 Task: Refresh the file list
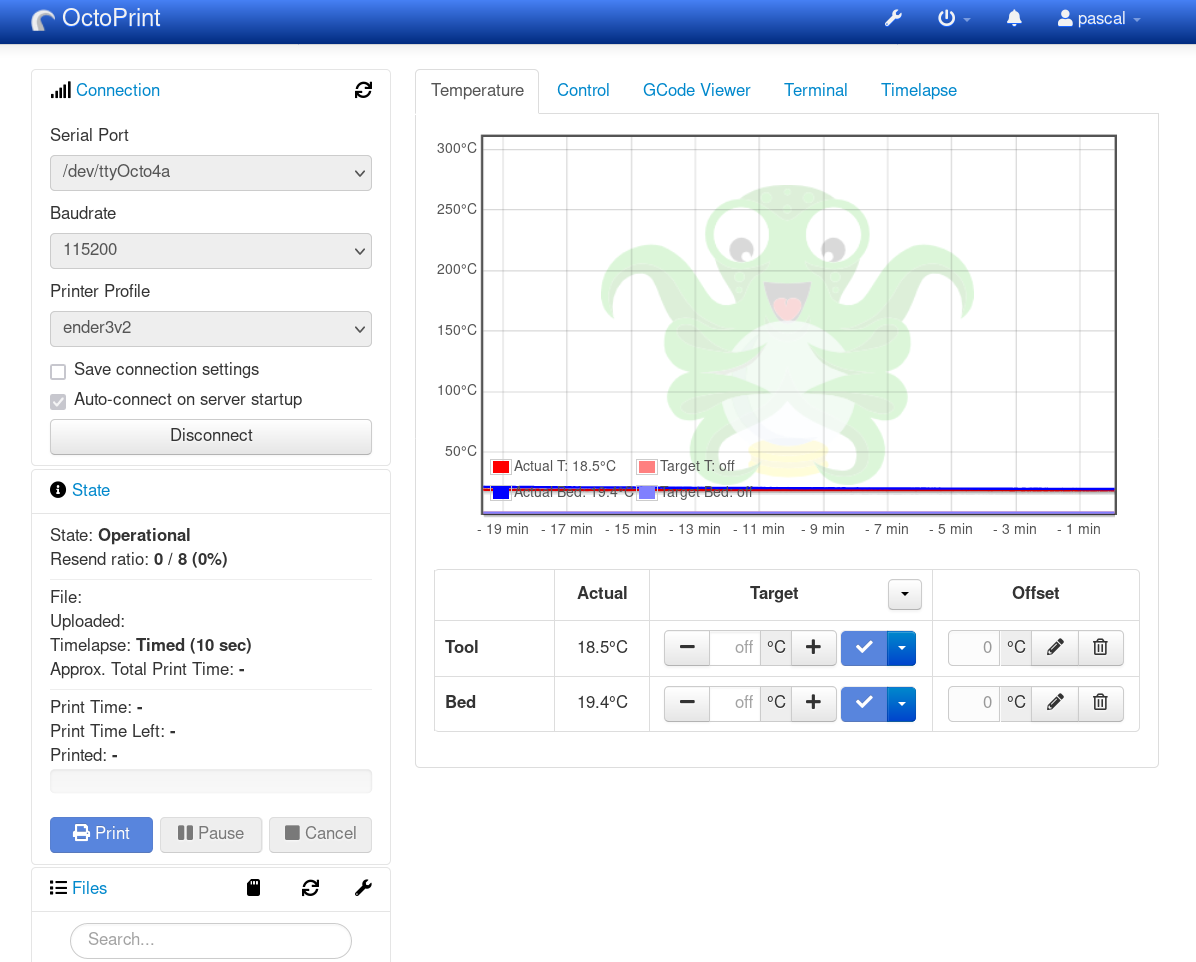coord(310,888)
